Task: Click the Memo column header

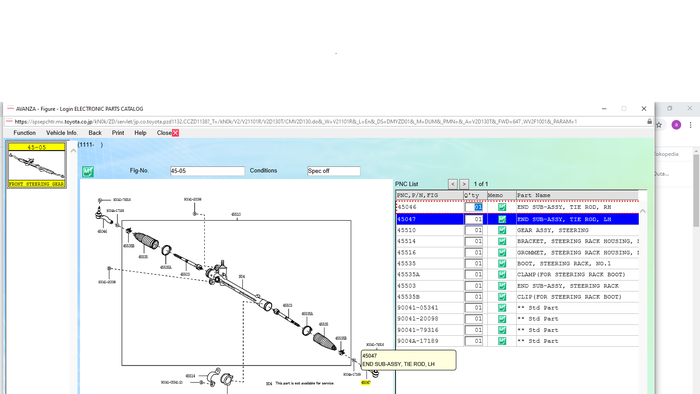Action: 502,195
